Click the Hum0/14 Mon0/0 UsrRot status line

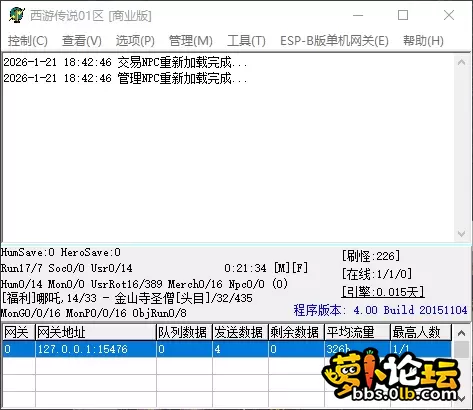click(144, 284)
